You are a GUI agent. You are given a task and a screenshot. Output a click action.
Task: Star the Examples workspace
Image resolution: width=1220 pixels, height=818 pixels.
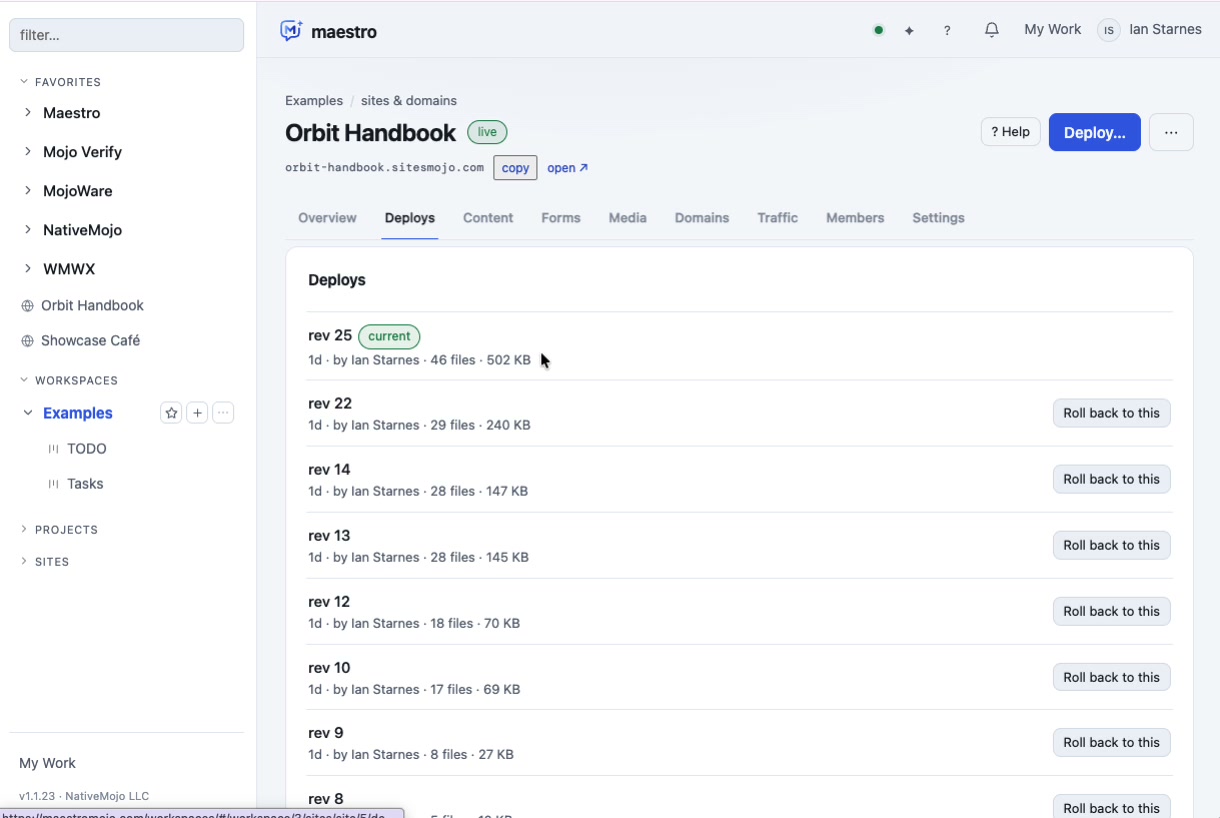(171, 413)
